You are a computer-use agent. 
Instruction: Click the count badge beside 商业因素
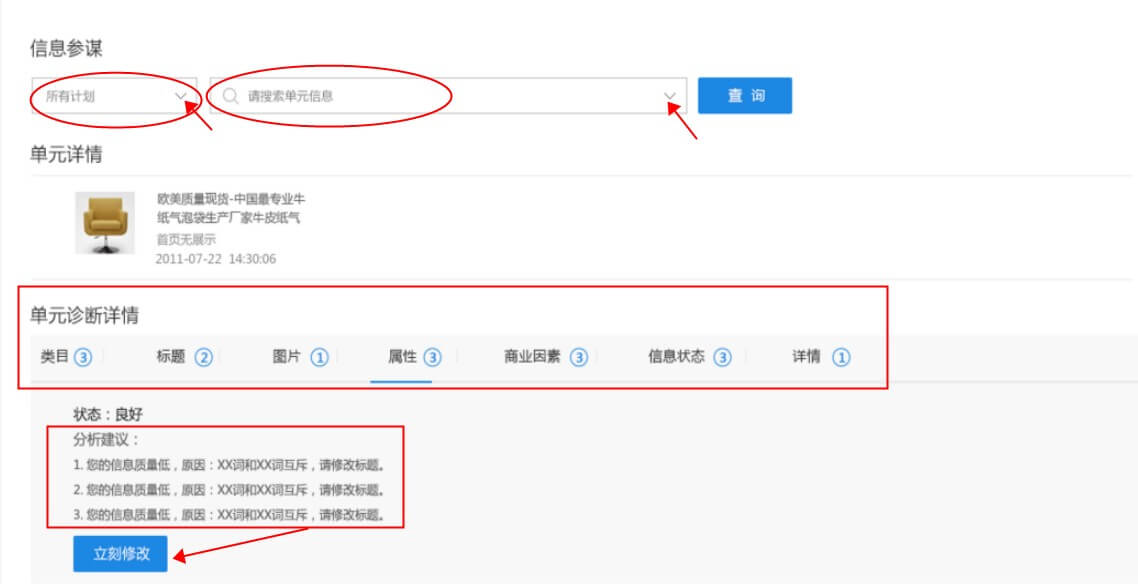click(x=578, y=357)
